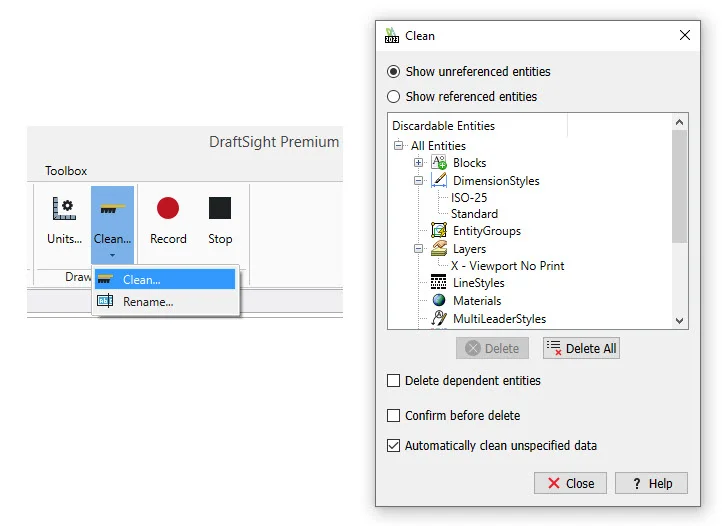Close the Clean dialog with the X
This screenshot has height=526, width=722.
pyautogui.click(x=685, y=35)
